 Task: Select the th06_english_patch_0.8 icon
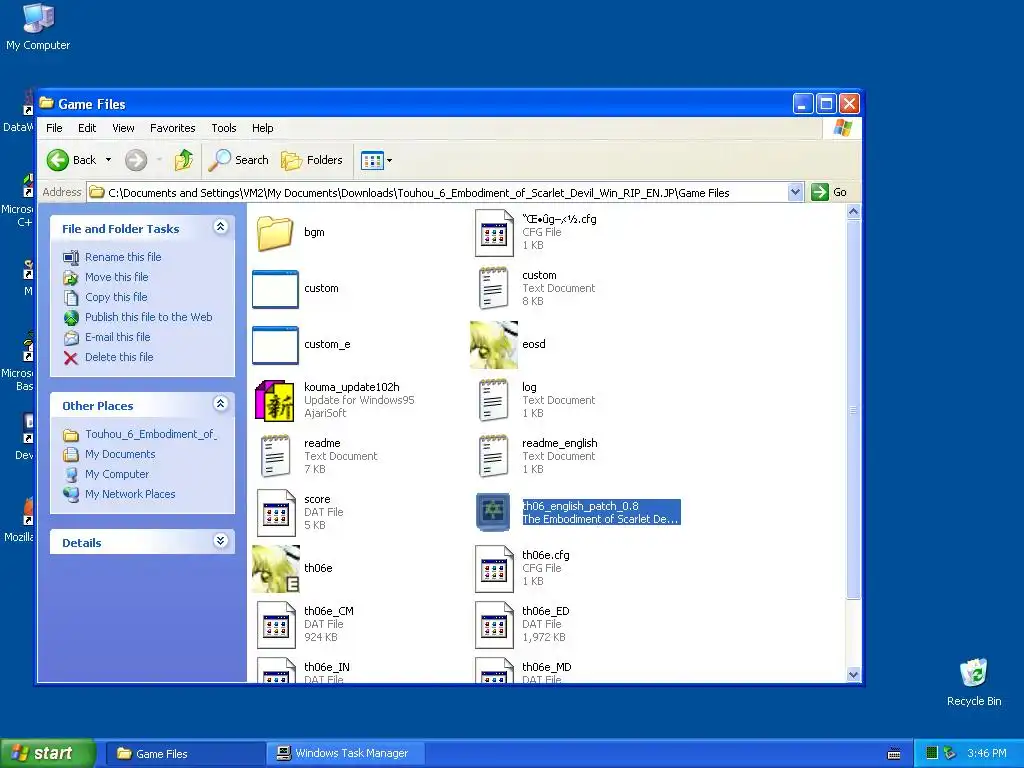pyautogui.click(x=493, y=512)
